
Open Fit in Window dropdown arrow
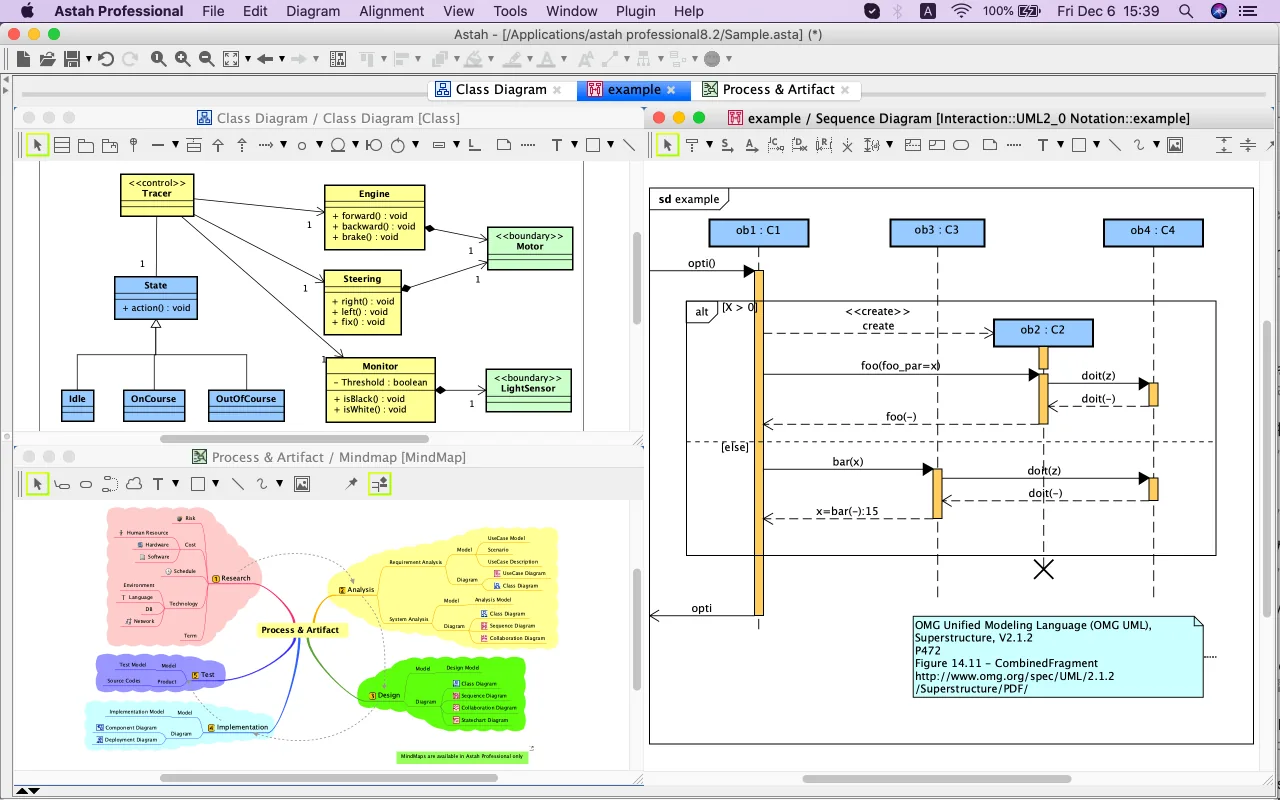pos(247,59)
